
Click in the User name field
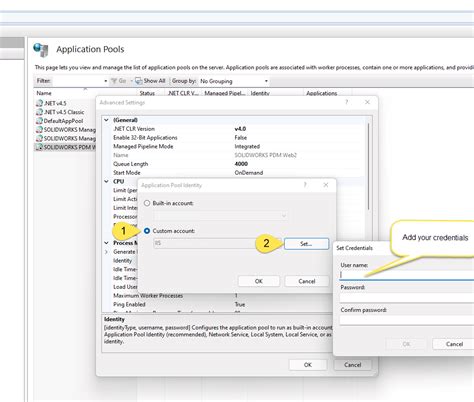407,275
